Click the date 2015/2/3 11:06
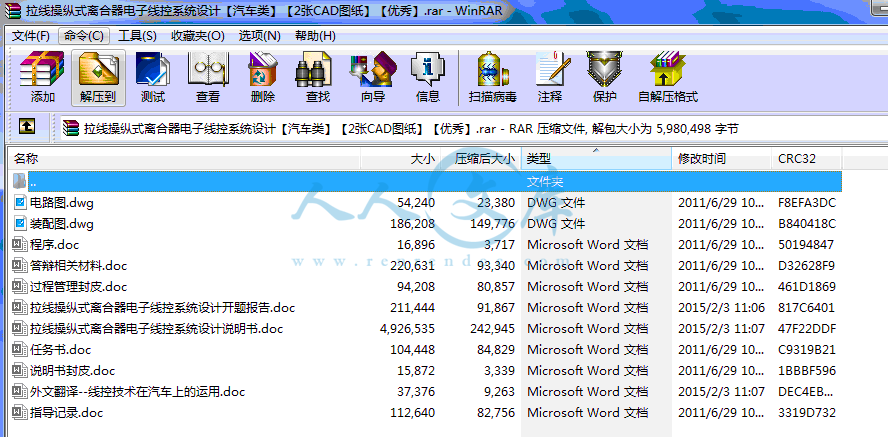The width and height of the screenshot is (888, 437). pyautogui.click(x=722, y=308)
